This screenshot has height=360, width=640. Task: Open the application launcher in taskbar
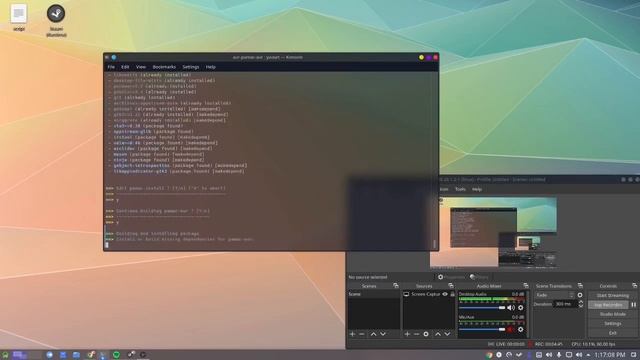point(5,355)
